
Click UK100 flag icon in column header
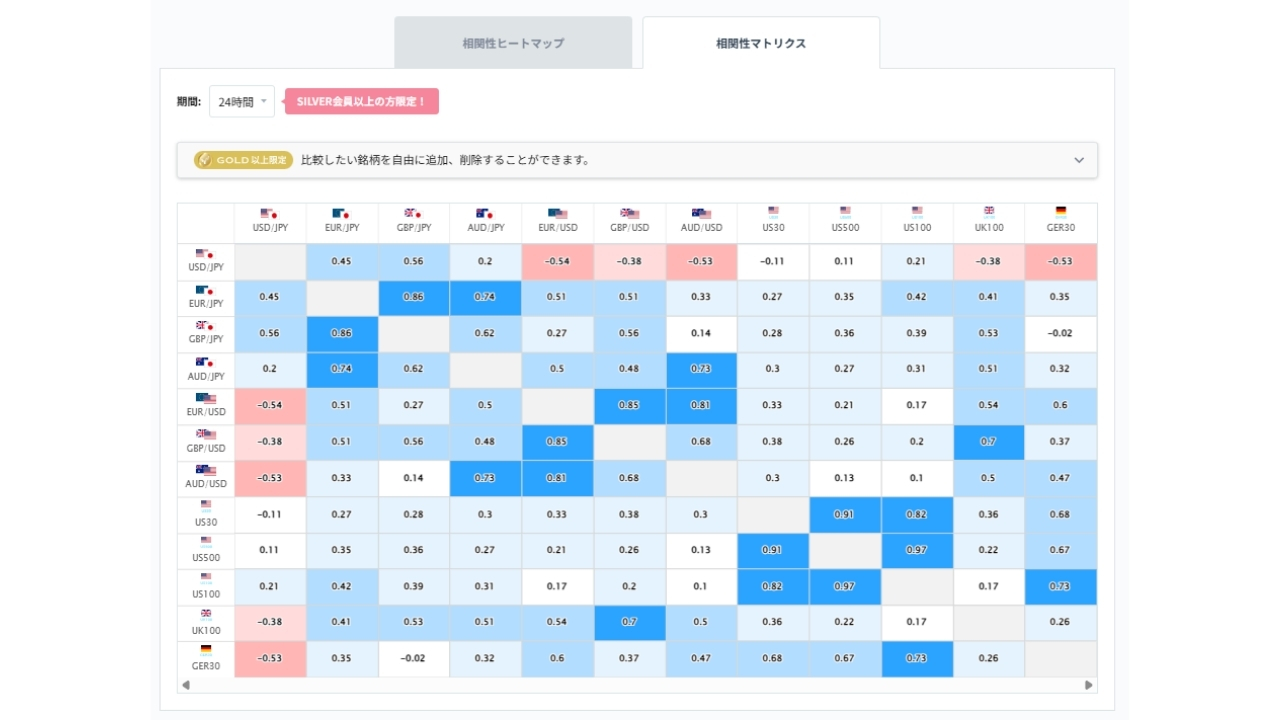989,212
